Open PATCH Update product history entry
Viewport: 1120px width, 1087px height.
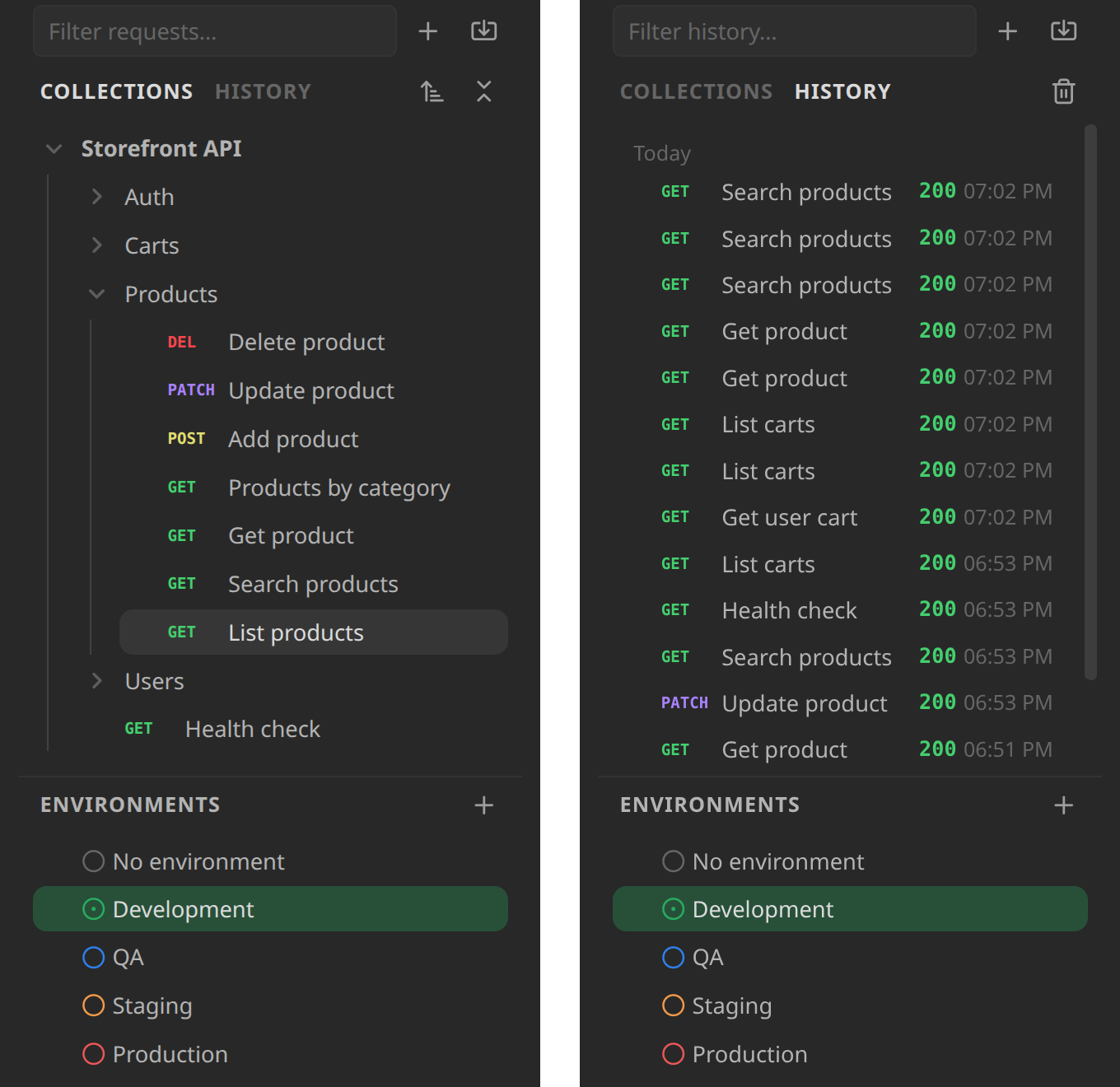[x=848, y=703]
